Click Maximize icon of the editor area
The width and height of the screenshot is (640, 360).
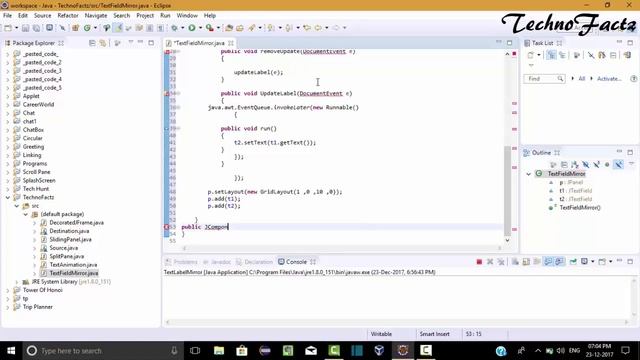click(509, 42)
